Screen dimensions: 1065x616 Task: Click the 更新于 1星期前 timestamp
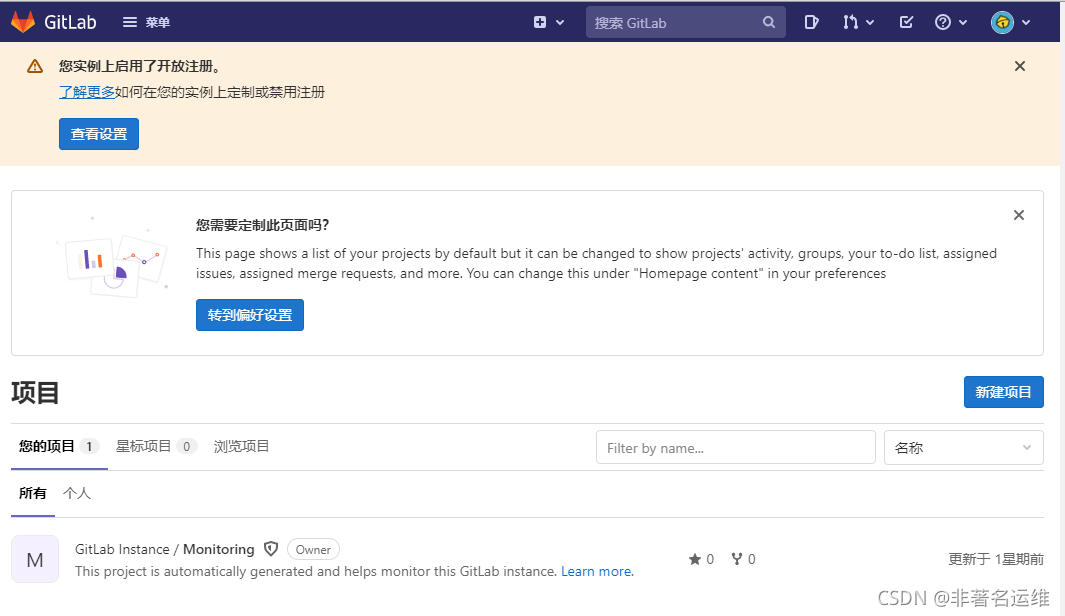[x=996, y=559]
